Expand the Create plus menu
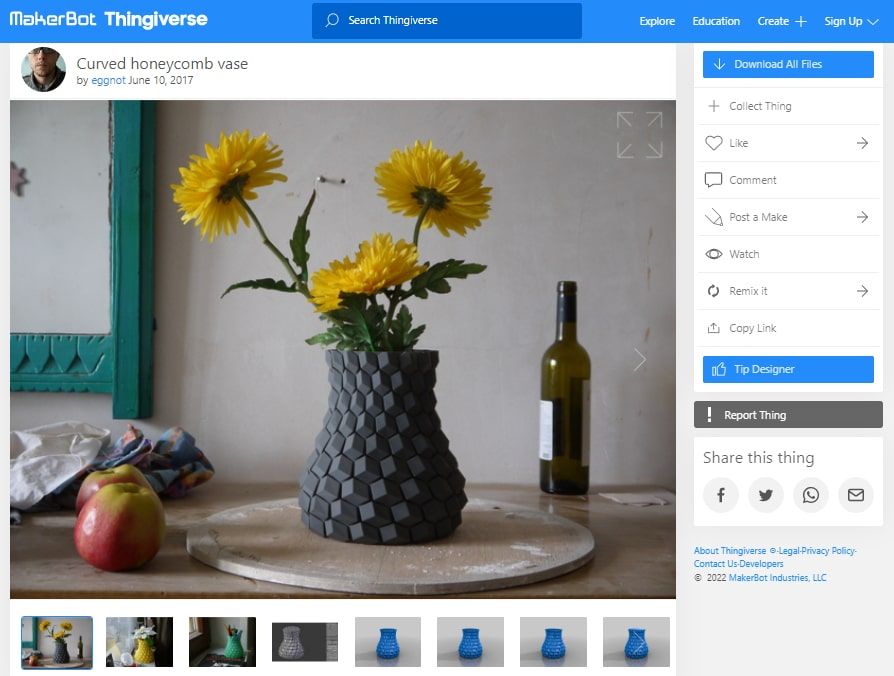The width and height of the screenshot is (894, 676). 782,19
